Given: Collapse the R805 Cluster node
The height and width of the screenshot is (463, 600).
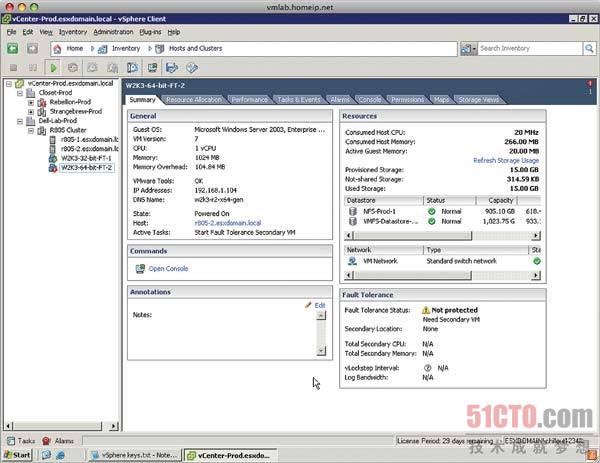Looking at the screenshot, I should (x=31, y=130).
